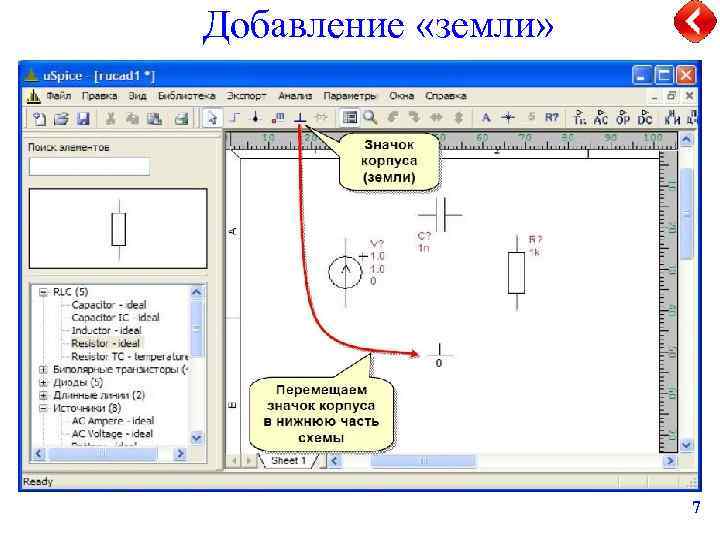Click library tree scroll right arrow

(180, 454)
